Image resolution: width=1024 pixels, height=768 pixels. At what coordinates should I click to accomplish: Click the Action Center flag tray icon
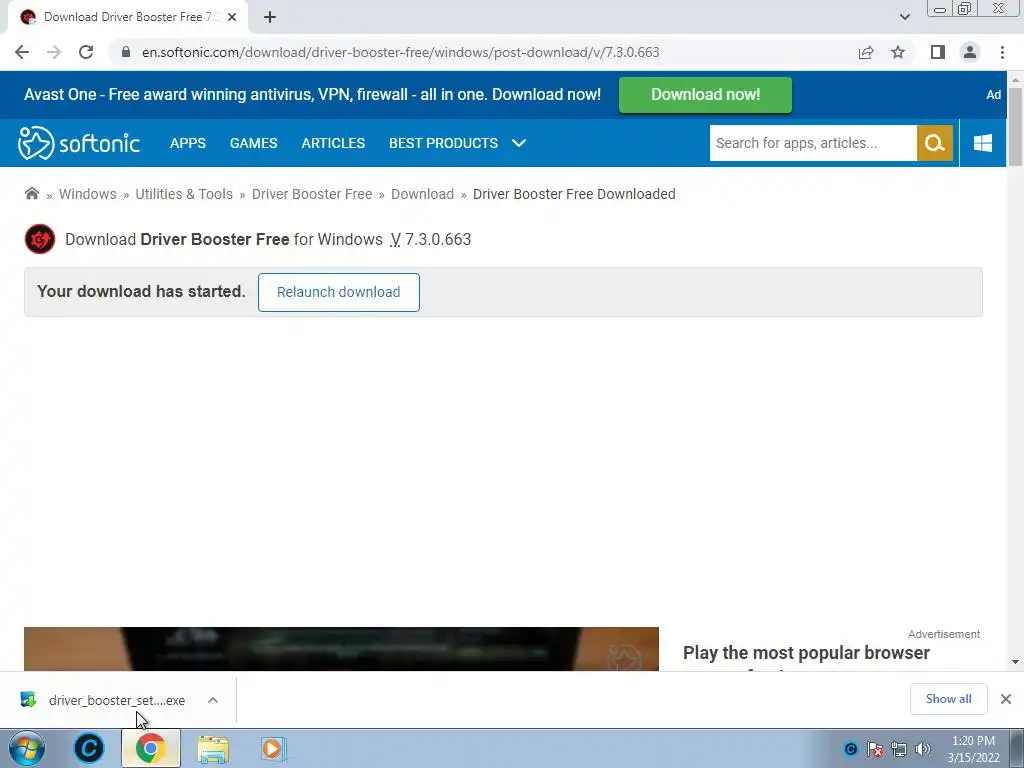(875, 749)
